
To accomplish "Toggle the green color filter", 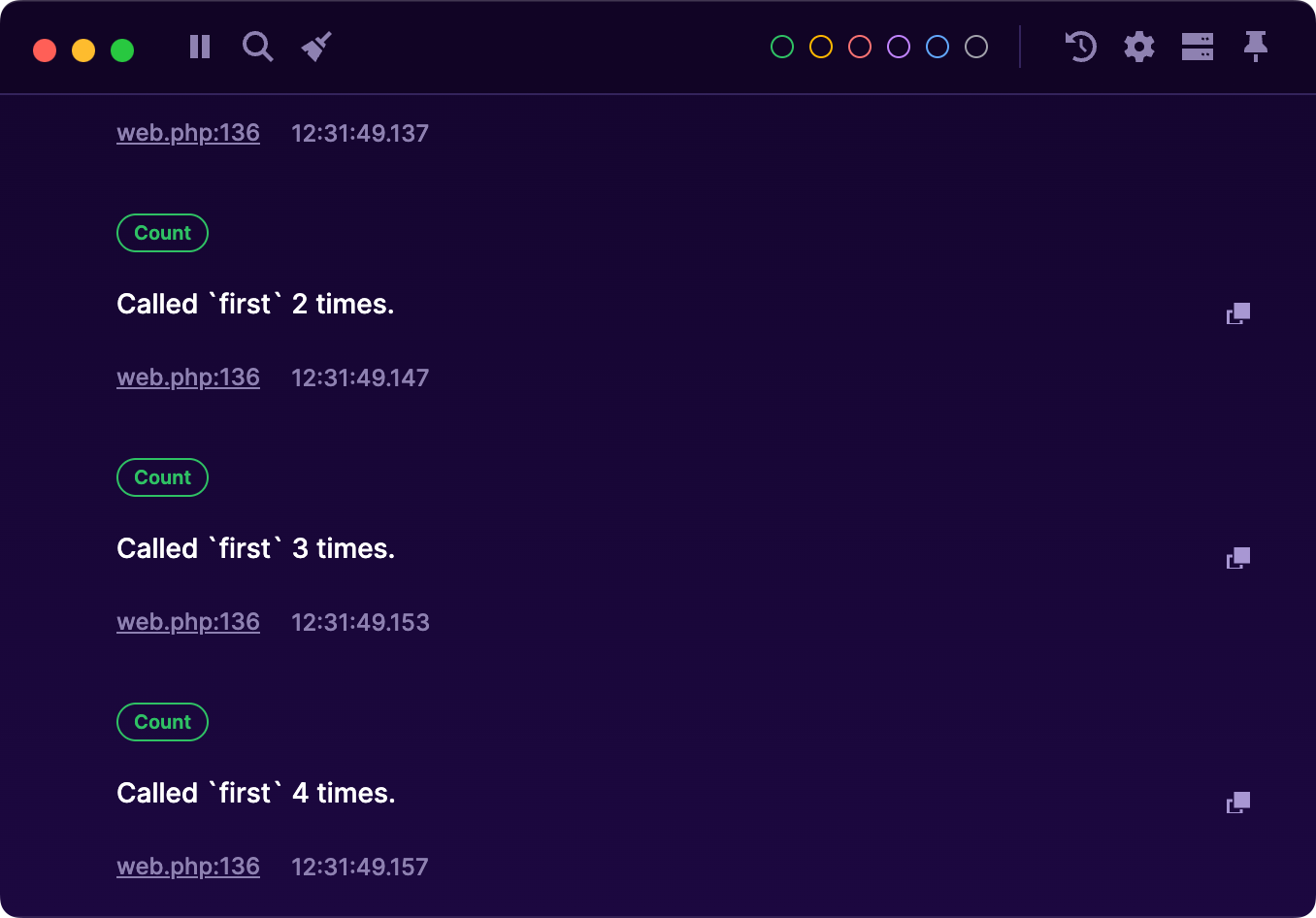I will 781,46.
